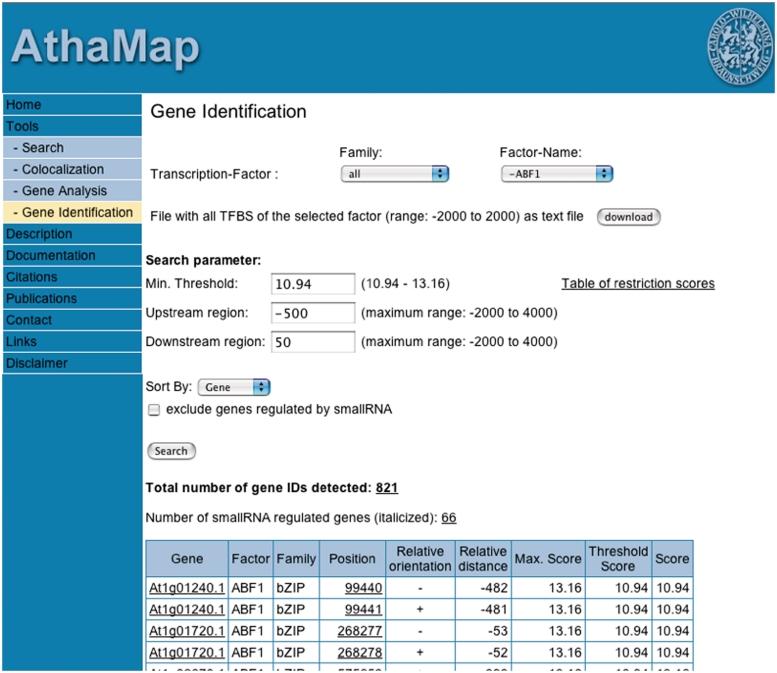Enable exclude genes regulated by smallRNA
Screen dimensions: 777x673
pos(153,409)
